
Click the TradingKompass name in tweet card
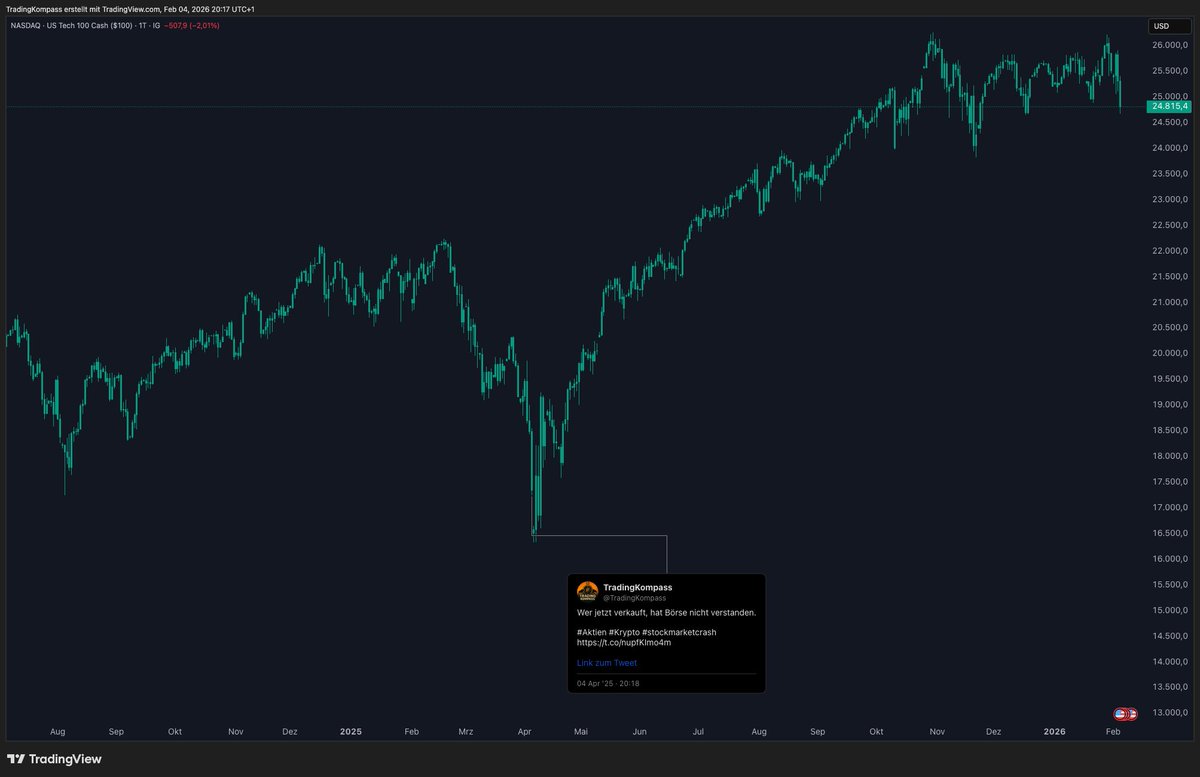click(638, 587)
